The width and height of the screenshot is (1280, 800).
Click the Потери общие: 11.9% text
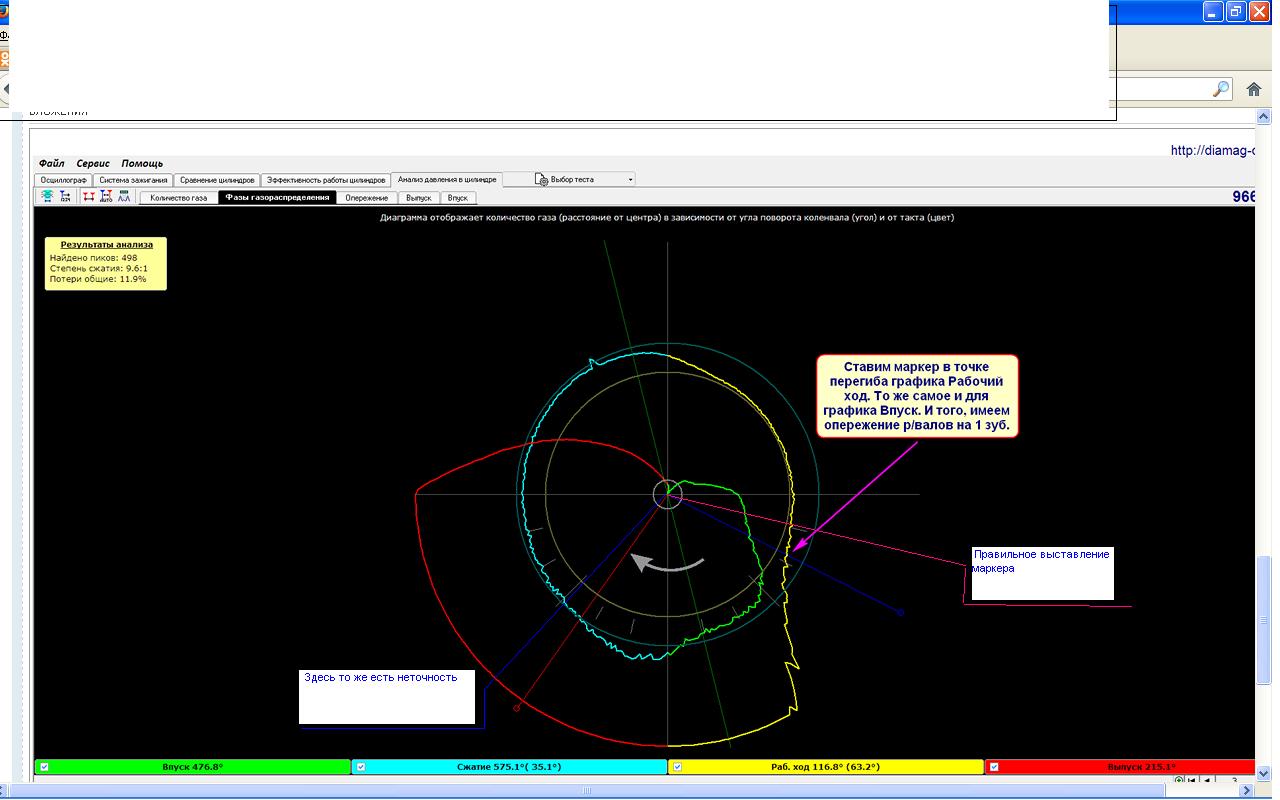[98, 279]
